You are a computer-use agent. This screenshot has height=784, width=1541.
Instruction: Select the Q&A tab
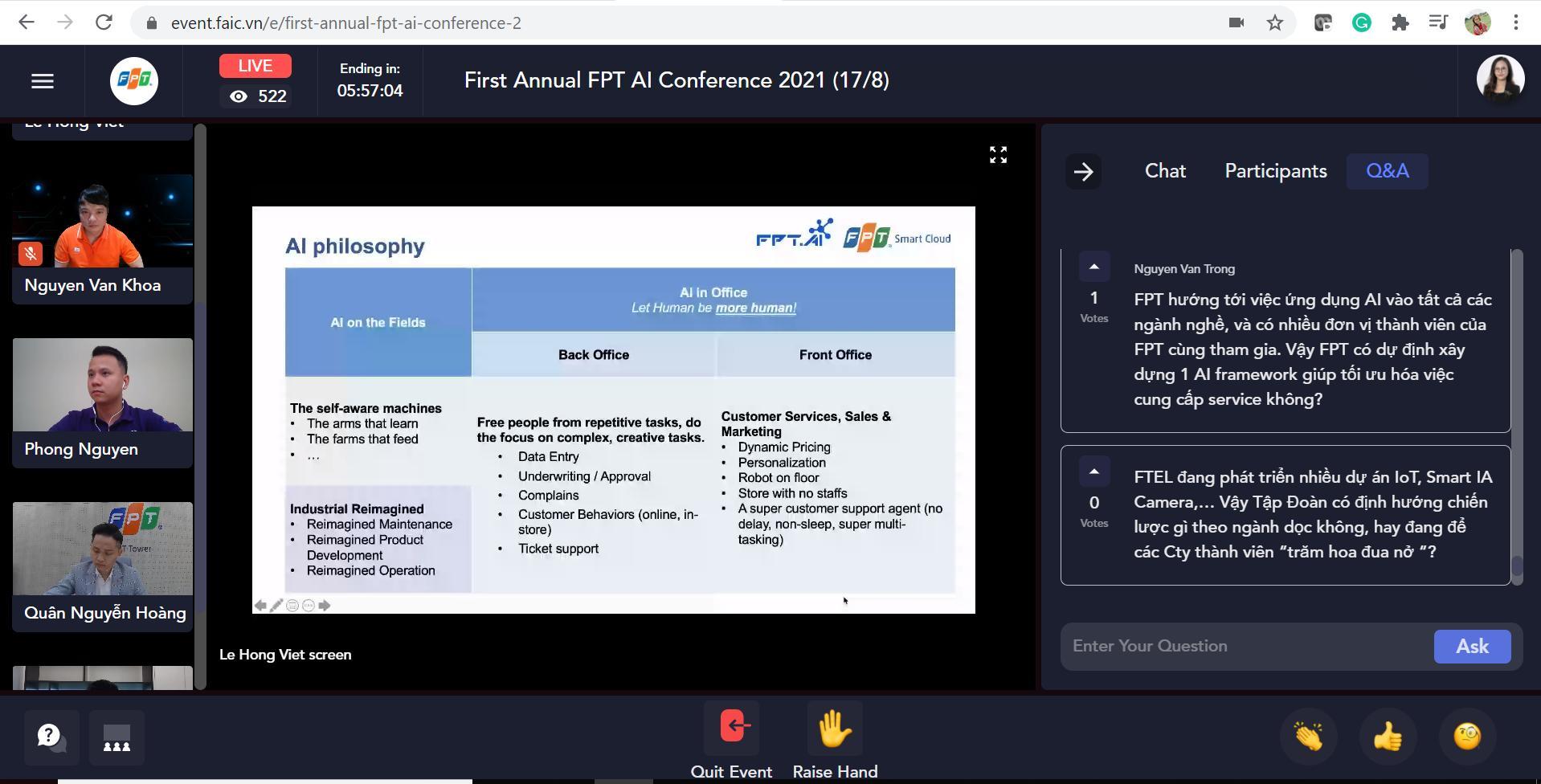click(x=1387, y=171)
